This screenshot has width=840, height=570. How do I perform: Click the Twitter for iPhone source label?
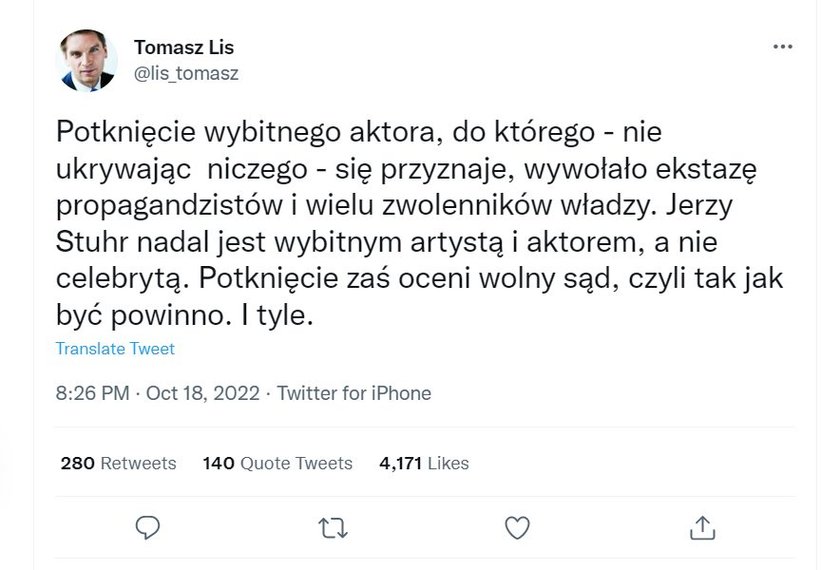coord(354,393)
